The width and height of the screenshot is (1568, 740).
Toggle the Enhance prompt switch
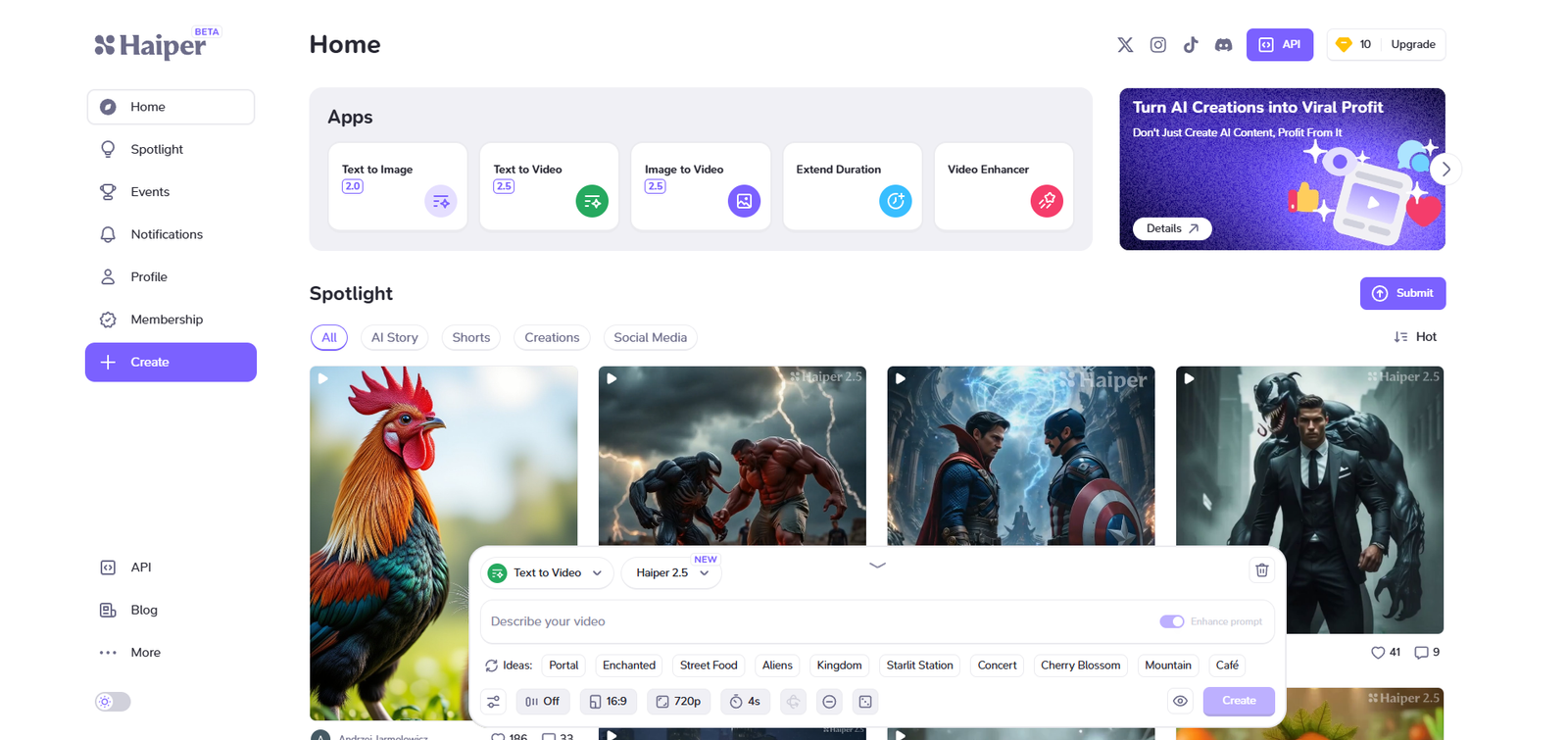click(1171, 621)
